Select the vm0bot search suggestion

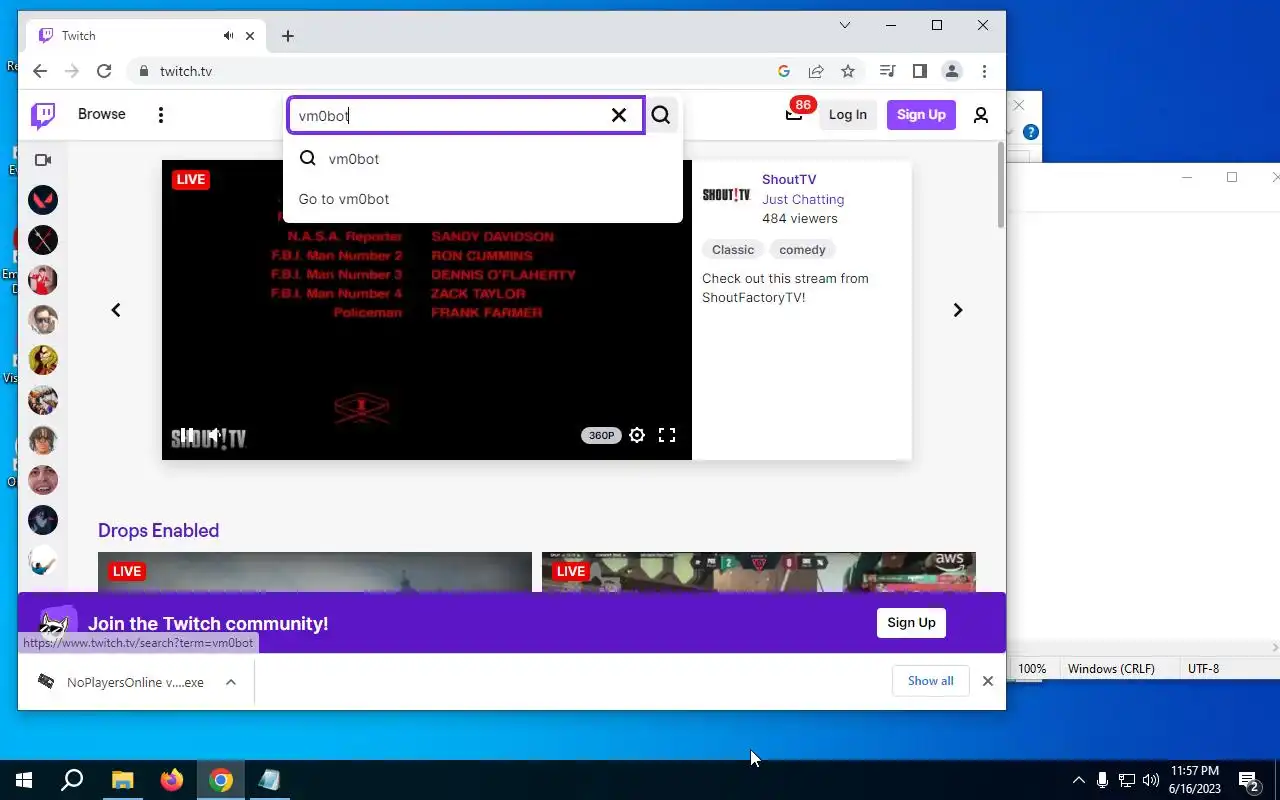(x=483, y=159)
